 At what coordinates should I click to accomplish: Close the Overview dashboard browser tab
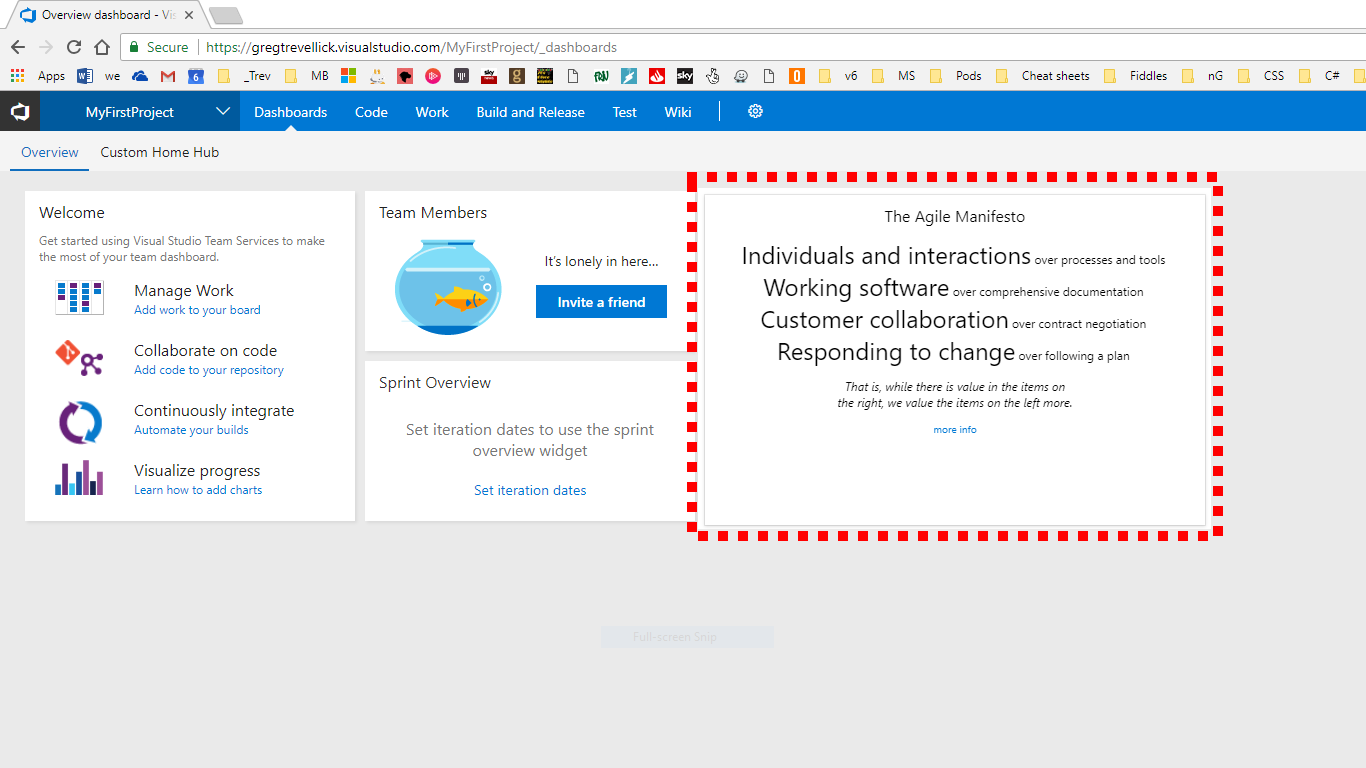(189, 15)
